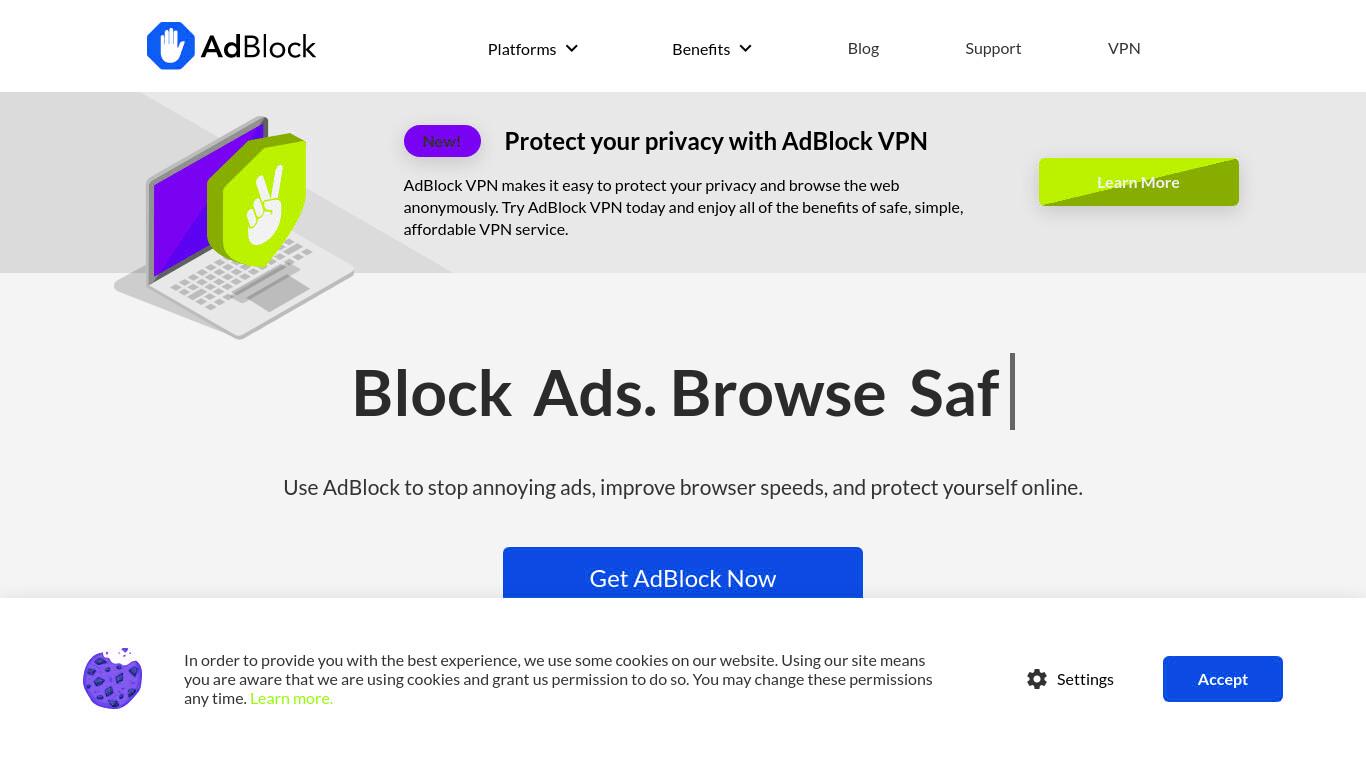This screenshot has width=1366, height=768.
Task: Go to the Blog page
Action: click(x=863, y=48)
